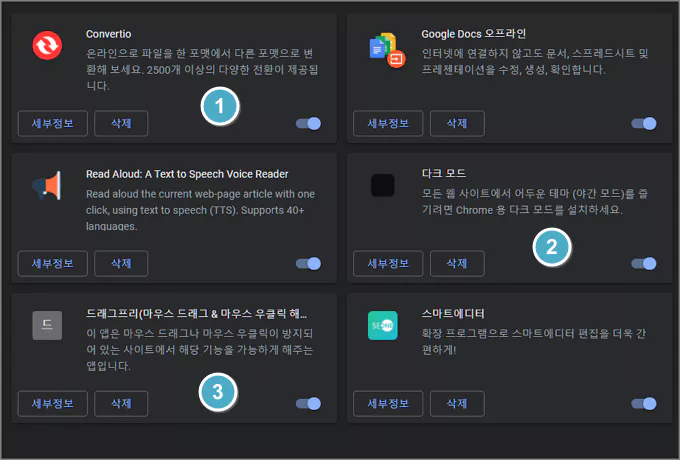
Task: Click the 드래그프리(마우스 드래그 title
Action: click(x=196, y=313)
